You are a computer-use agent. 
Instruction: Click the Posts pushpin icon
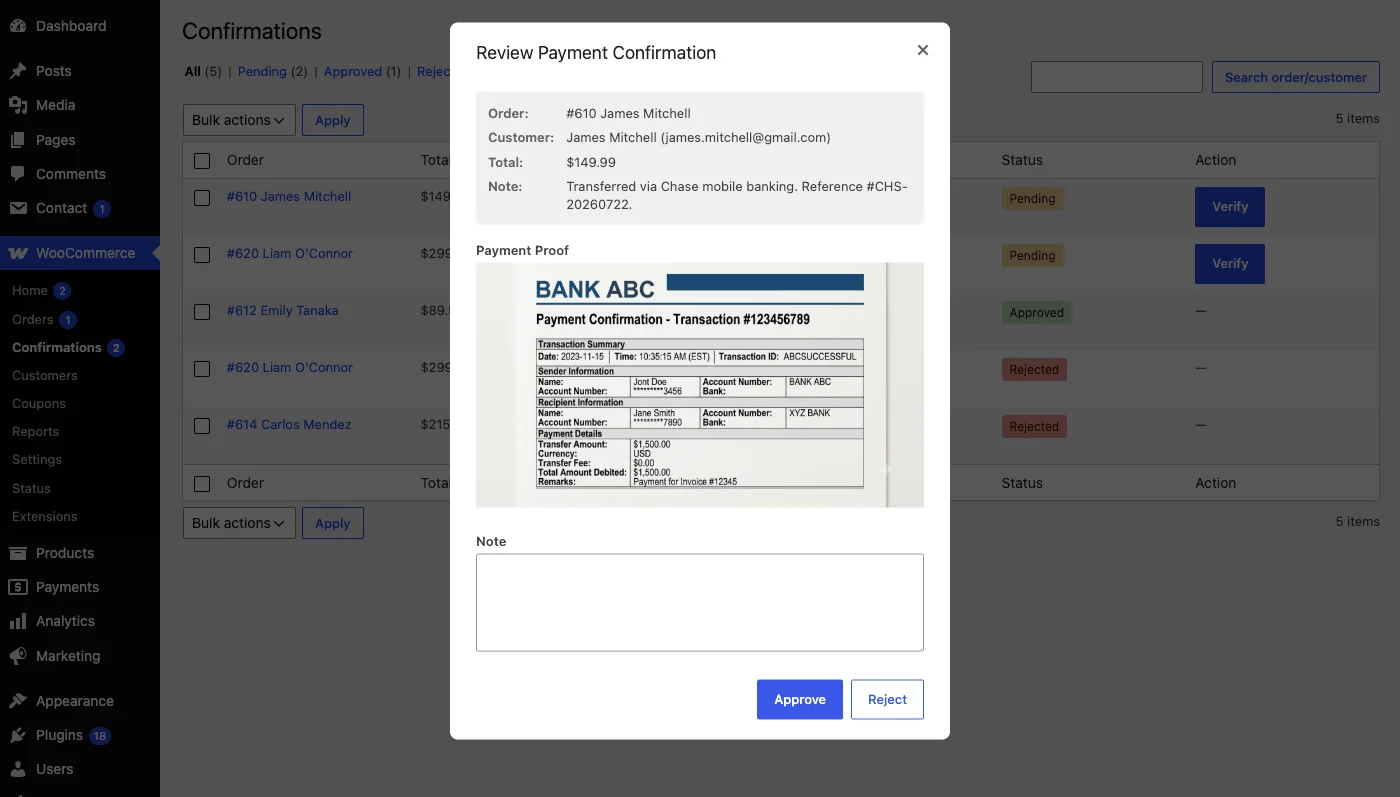click(18, 71)
